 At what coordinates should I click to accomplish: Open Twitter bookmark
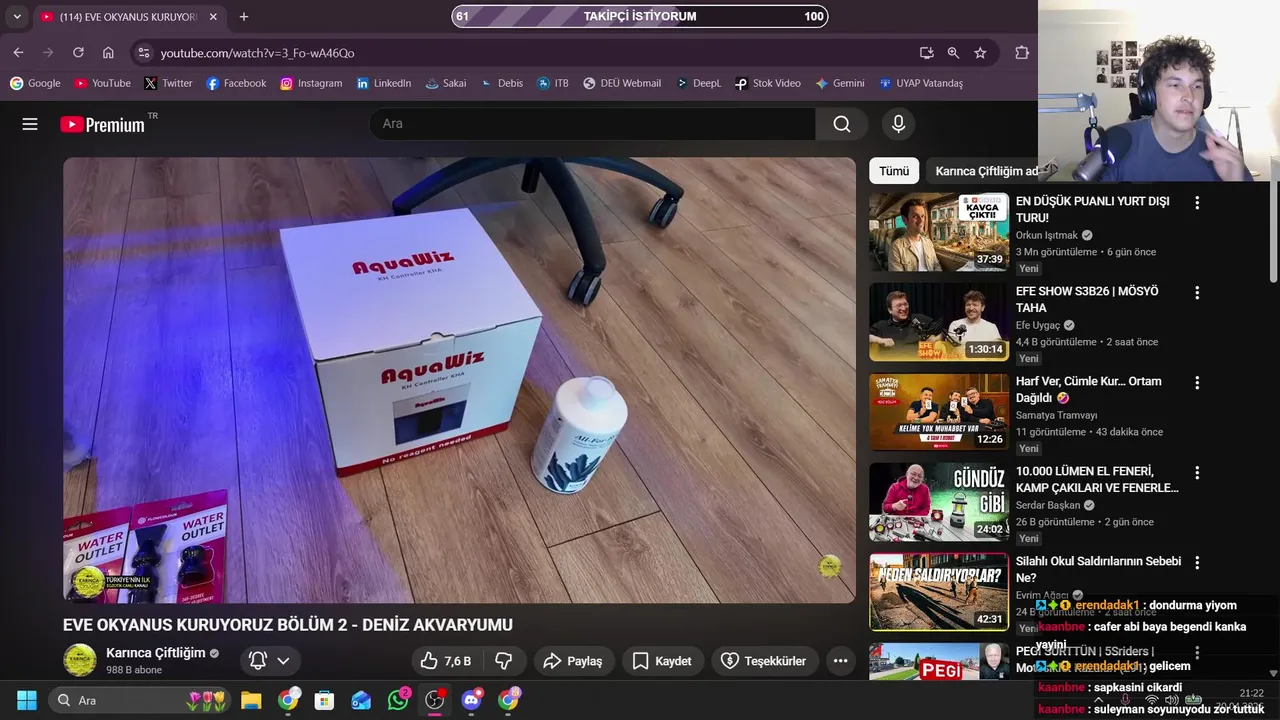(x=168, y=83)
